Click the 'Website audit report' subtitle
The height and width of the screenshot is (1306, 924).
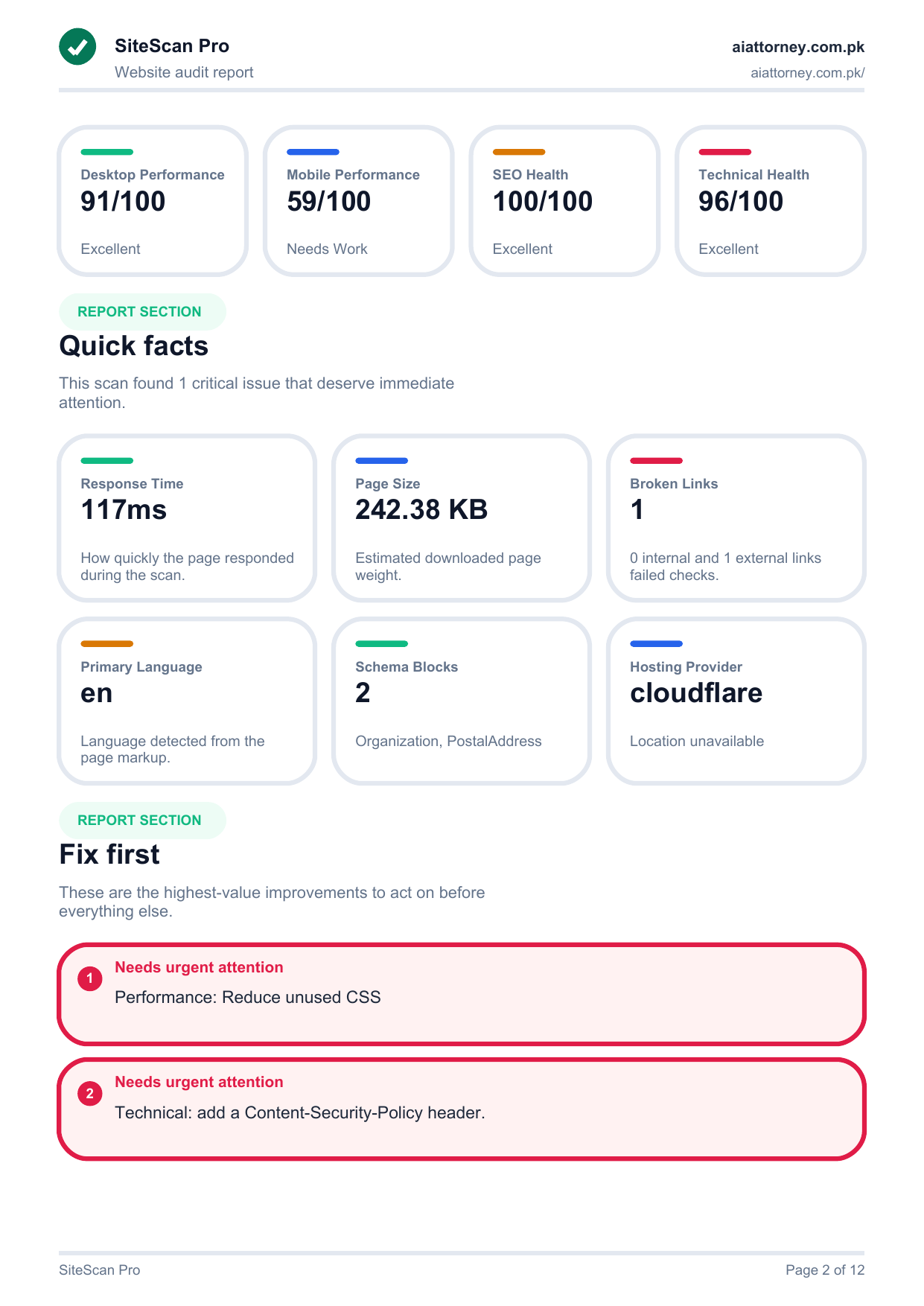point(184,72)
